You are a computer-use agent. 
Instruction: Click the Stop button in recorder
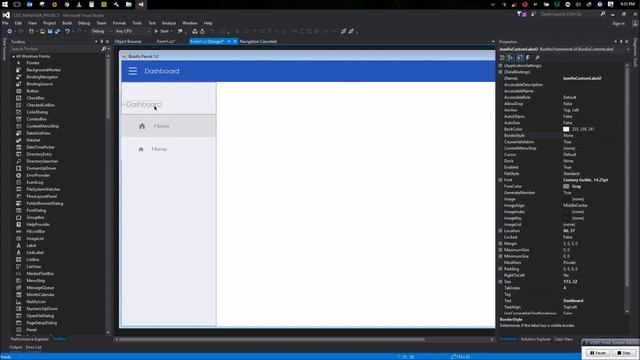[624, 353]
